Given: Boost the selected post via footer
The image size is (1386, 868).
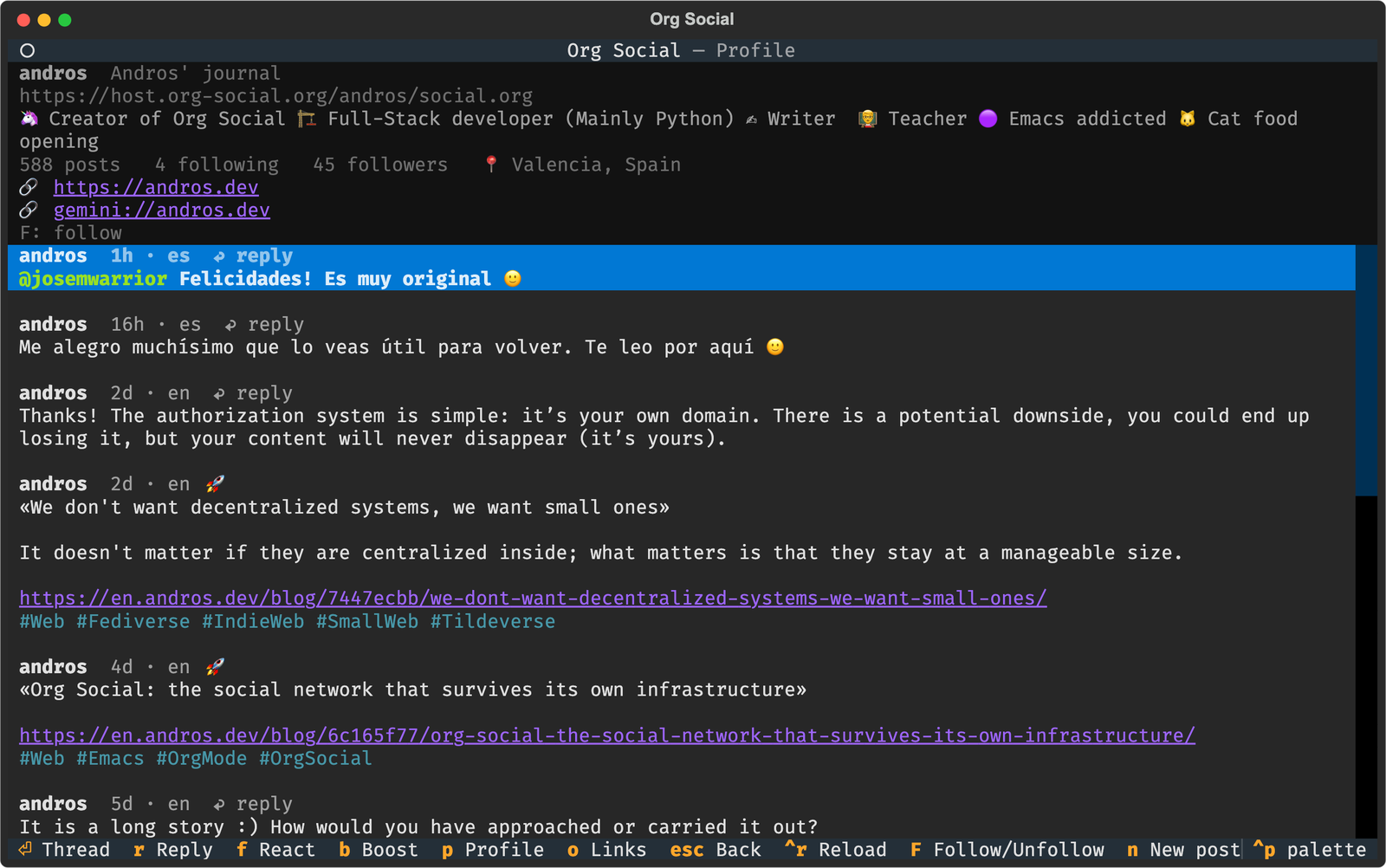Looking at the screenshot, I should tap(379, 850).
